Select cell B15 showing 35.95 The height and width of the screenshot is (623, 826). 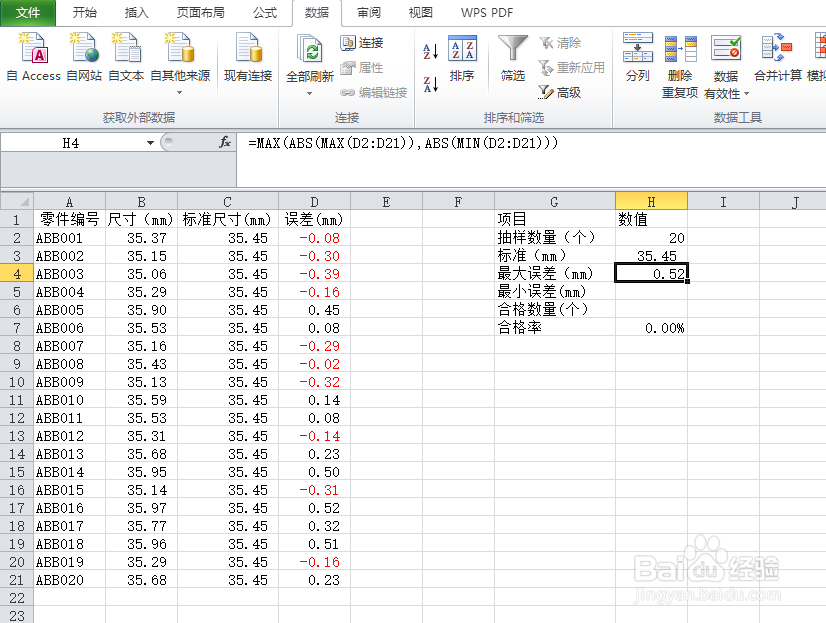tap(141, 472)
